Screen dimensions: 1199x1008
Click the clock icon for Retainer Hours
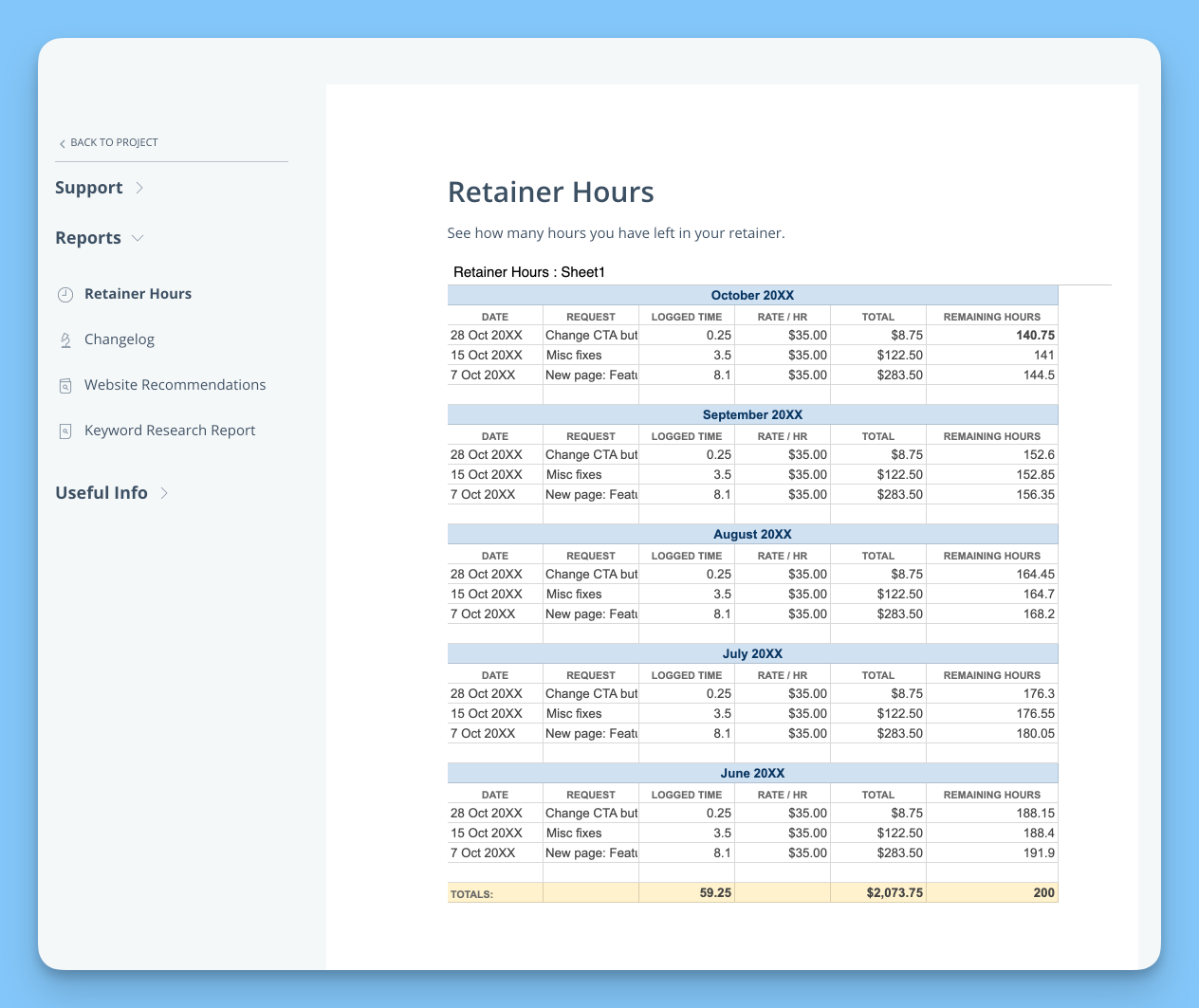(65, 295)
